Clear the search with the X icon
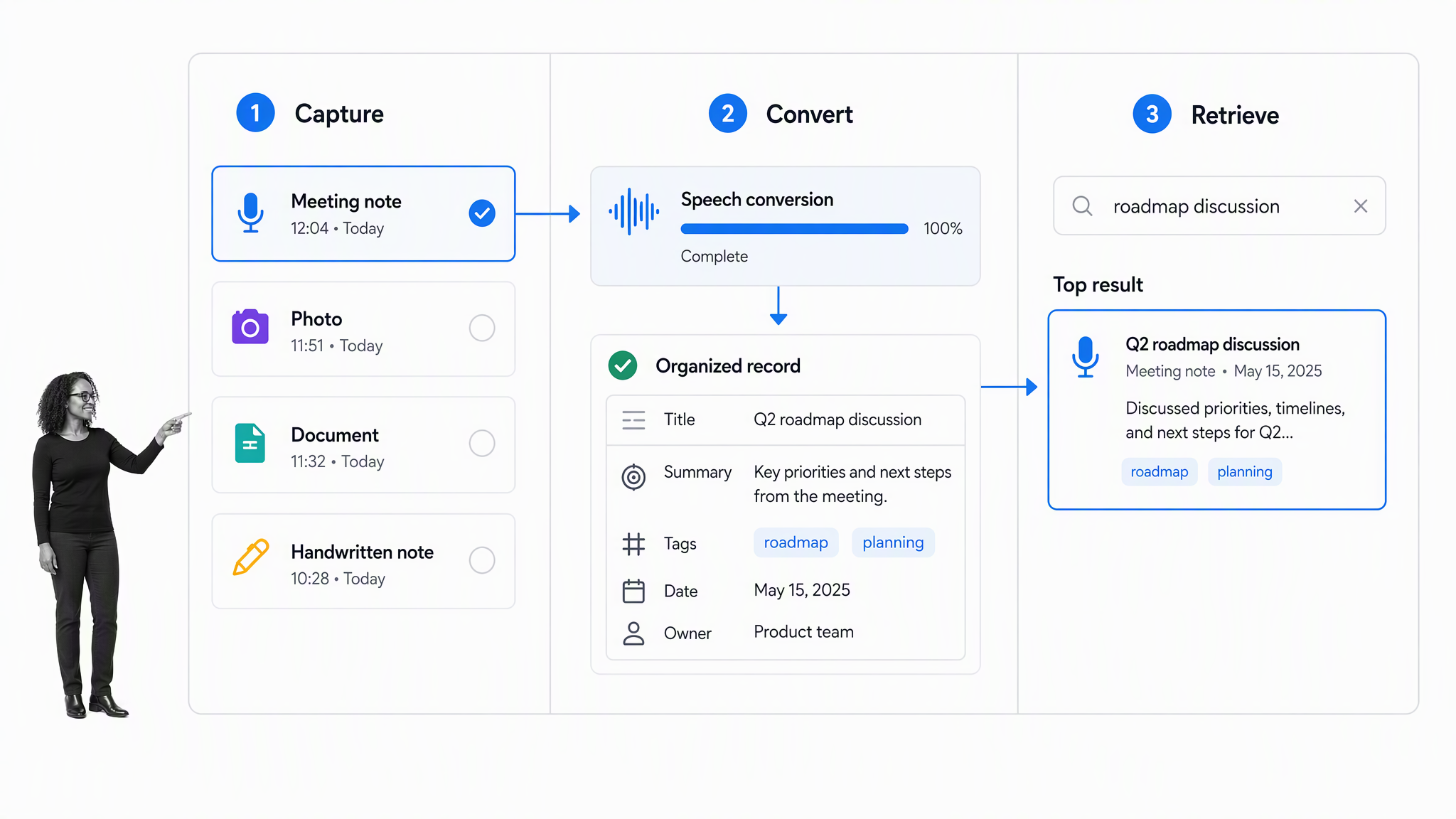Screen dimensions: 1456x819 pyautogui.click(x=1361, y=206)
